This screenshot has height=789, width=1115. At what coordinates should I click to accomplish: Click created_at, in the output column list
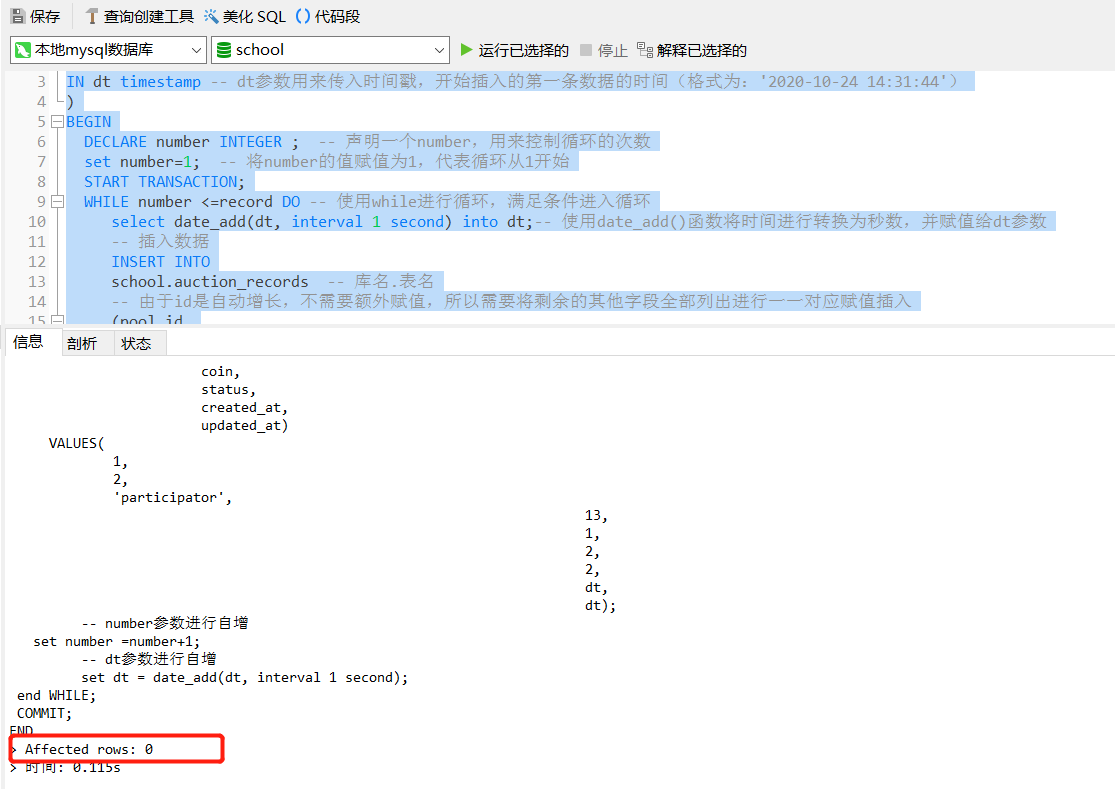tap(244, 407)
